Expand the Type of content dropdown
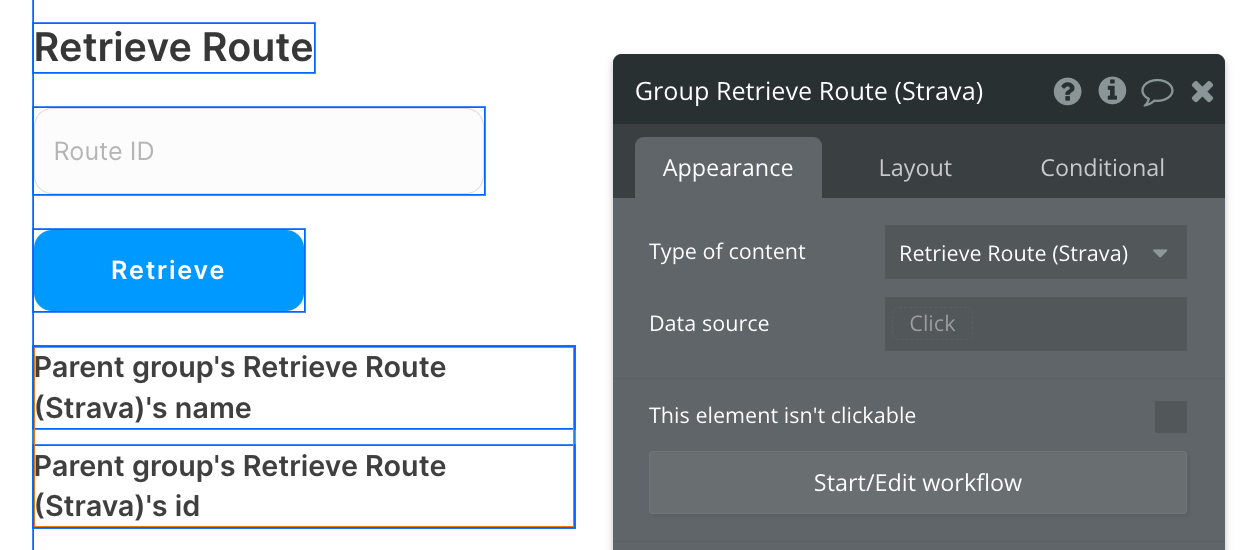 [1035, 252]
